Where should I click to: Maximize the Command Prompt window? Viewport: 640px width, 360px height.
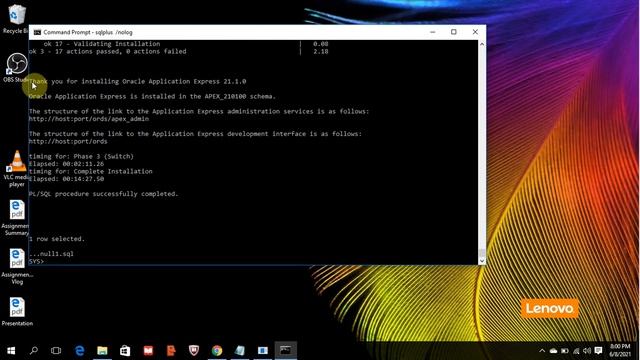pyautogui.click(x=453, y=32)
